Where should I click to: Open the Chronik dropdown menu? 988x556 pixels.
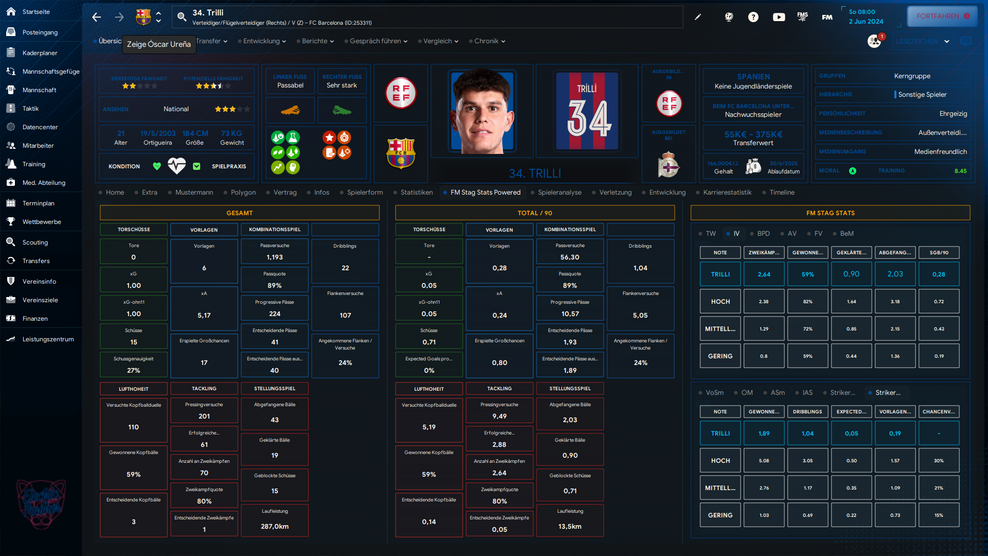pos(489,41)
